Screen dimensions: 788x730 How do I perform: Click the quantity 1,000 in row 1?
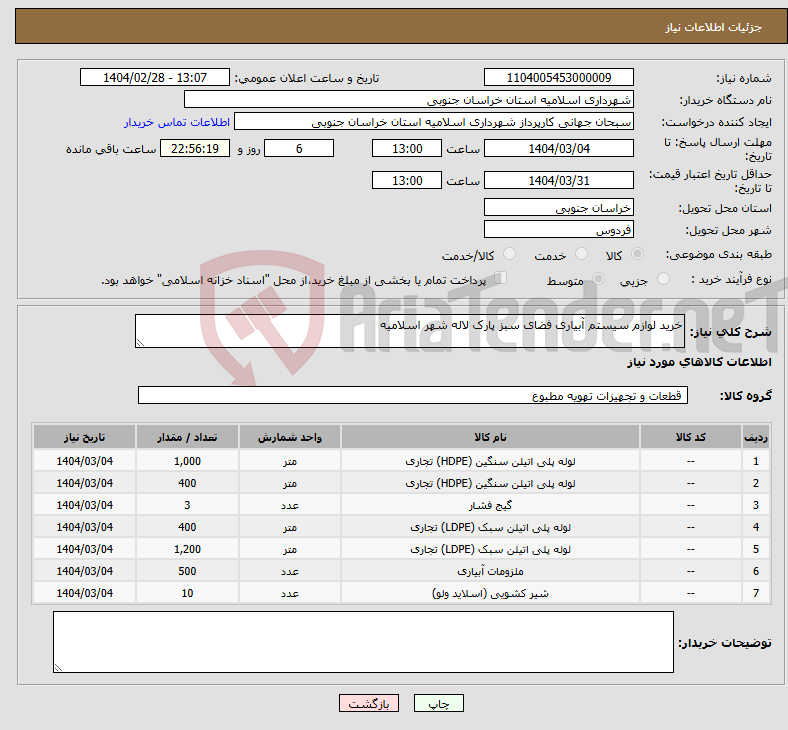(187, 461)
